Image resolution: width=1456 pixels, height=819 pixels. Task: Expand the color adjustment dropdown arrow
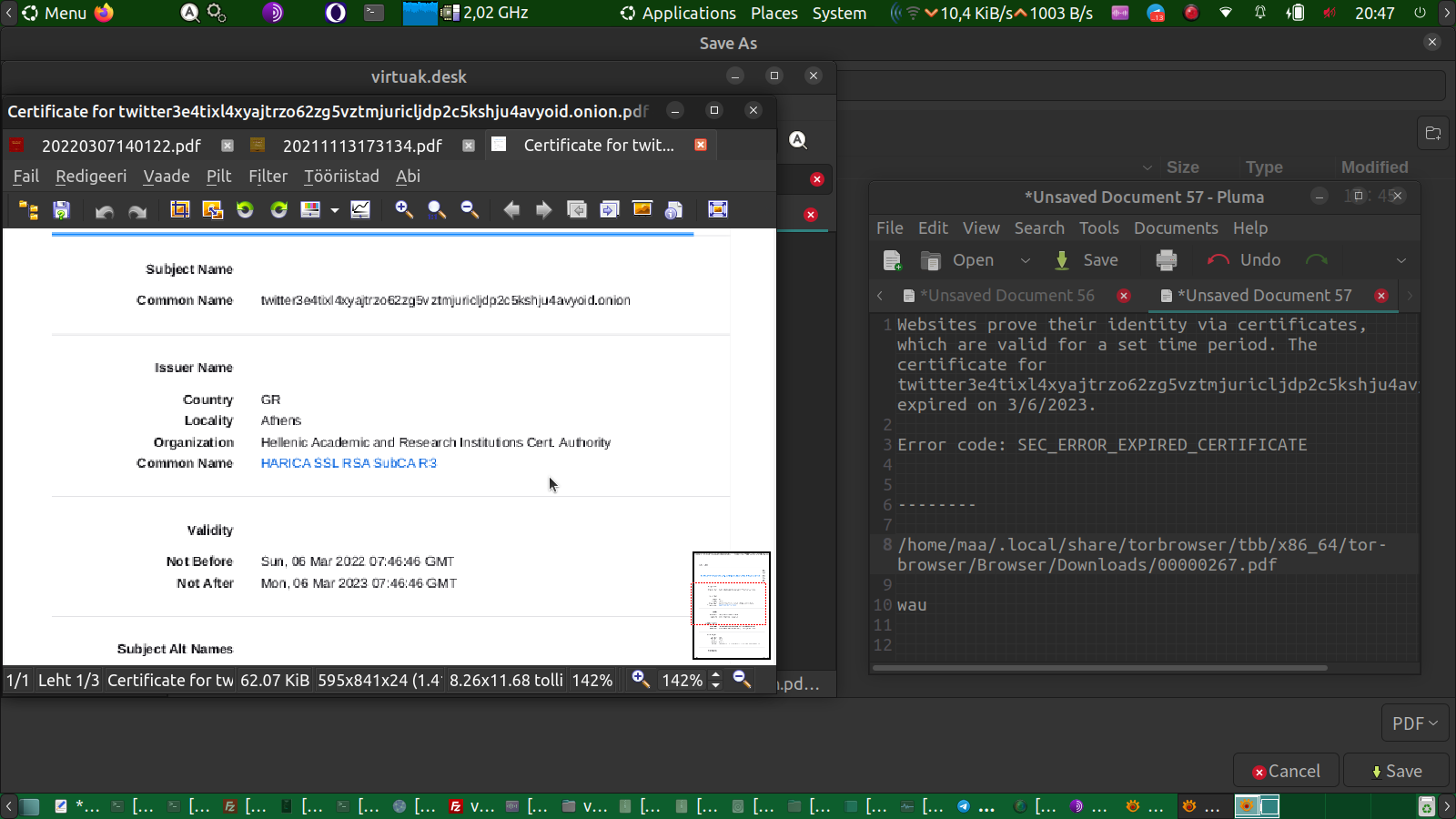point(335,210)
